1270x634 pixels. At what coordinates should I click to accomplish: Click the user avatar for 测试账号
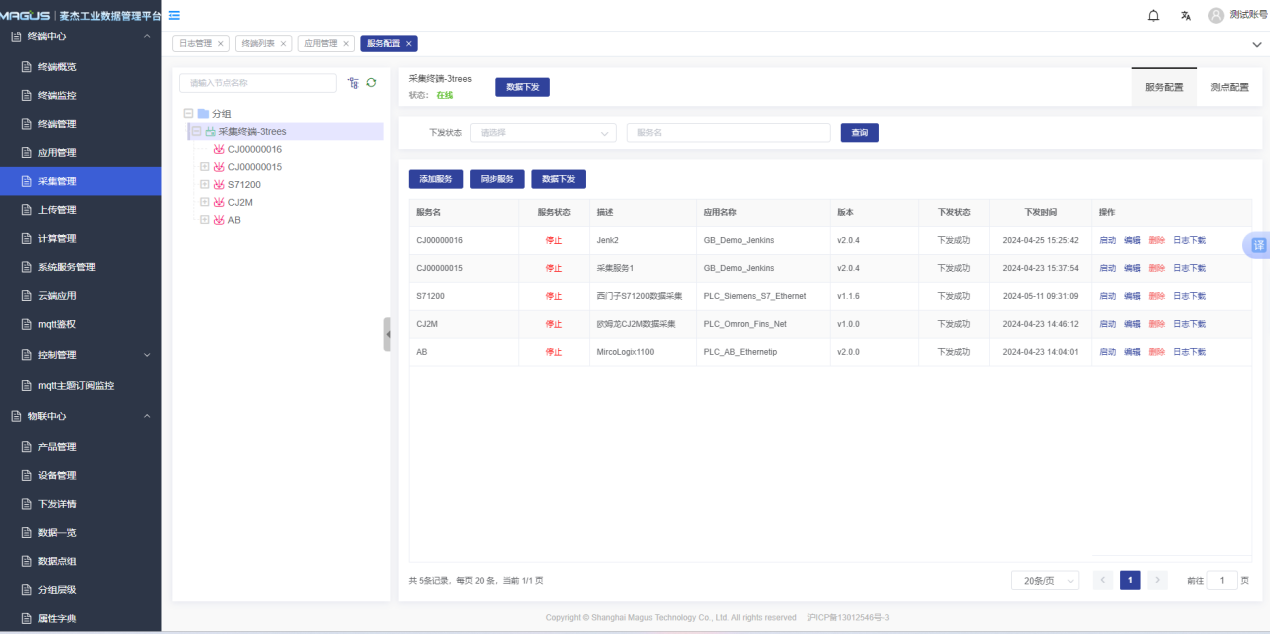(x=1215, y=15)
